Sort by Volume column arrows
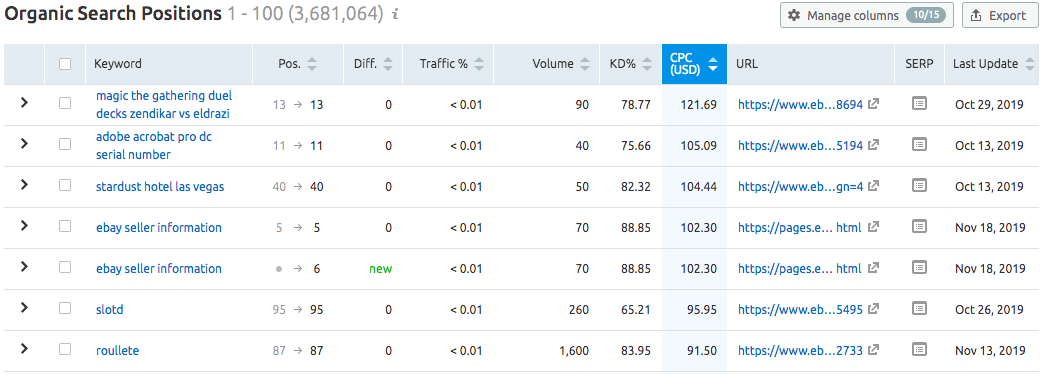This screenshot has height=375, width=1041. tap(585, 64)
